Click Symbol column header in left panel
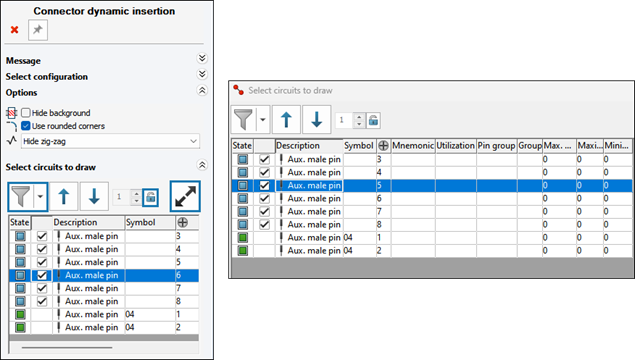The image size is (635, 360). 150,222
